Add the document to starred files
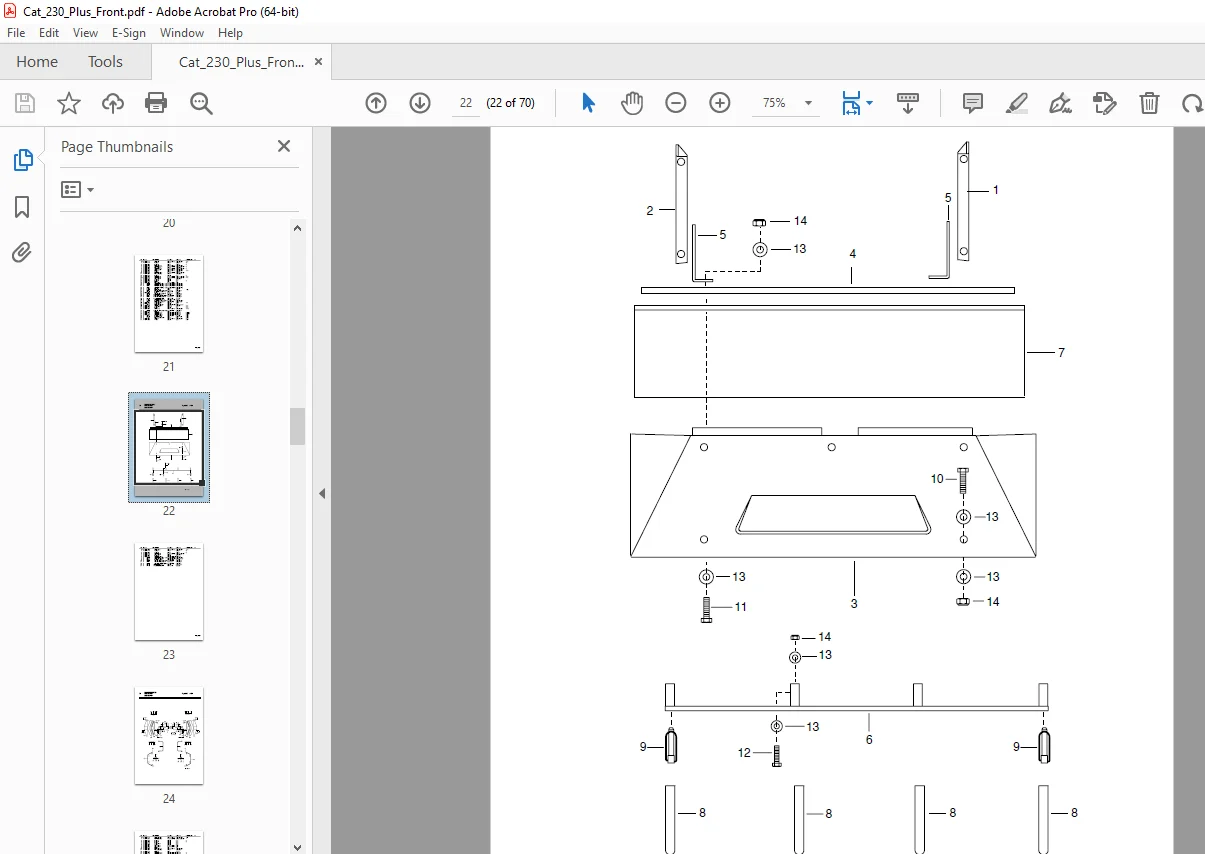This screenshot has height=854, width=1205. pos(69,103)
